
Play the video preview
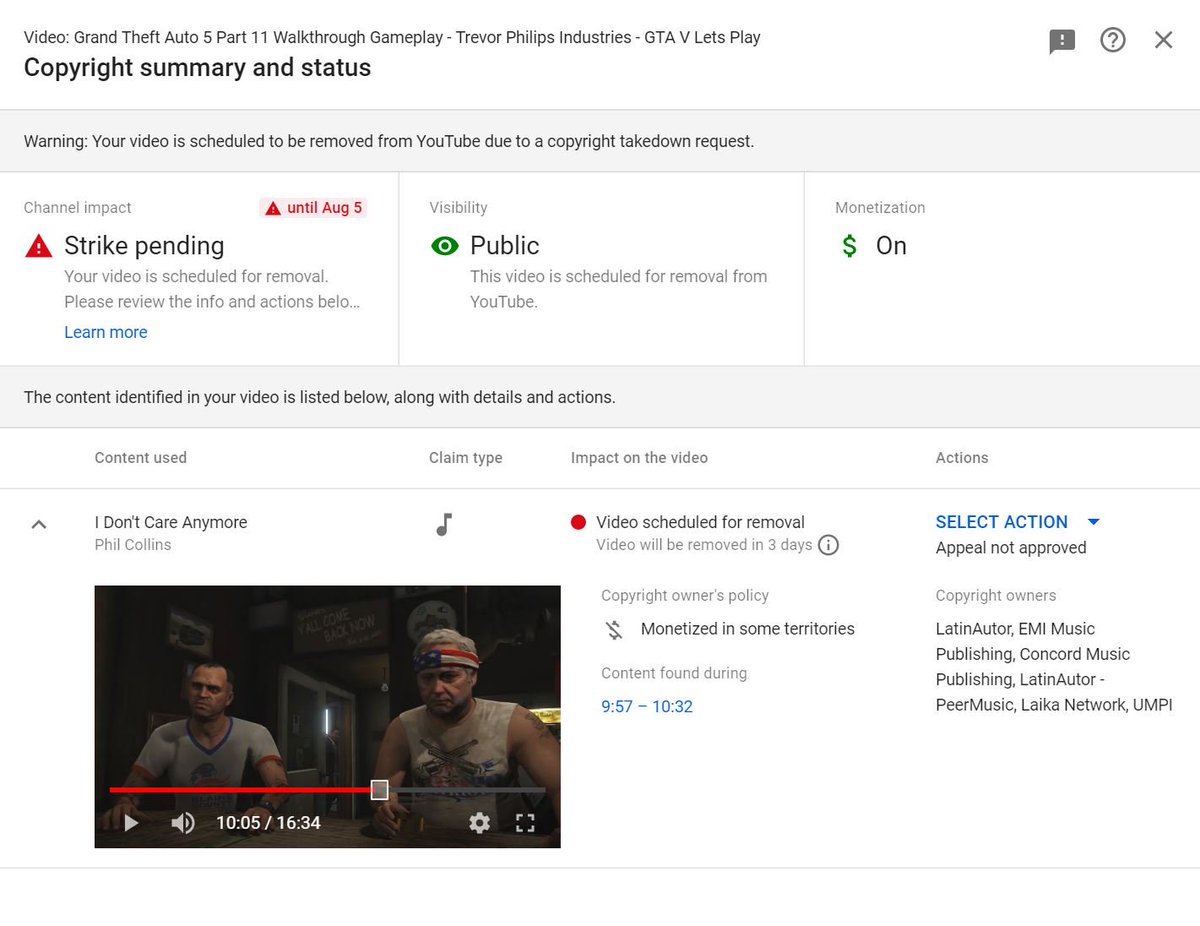click(131, 823)
